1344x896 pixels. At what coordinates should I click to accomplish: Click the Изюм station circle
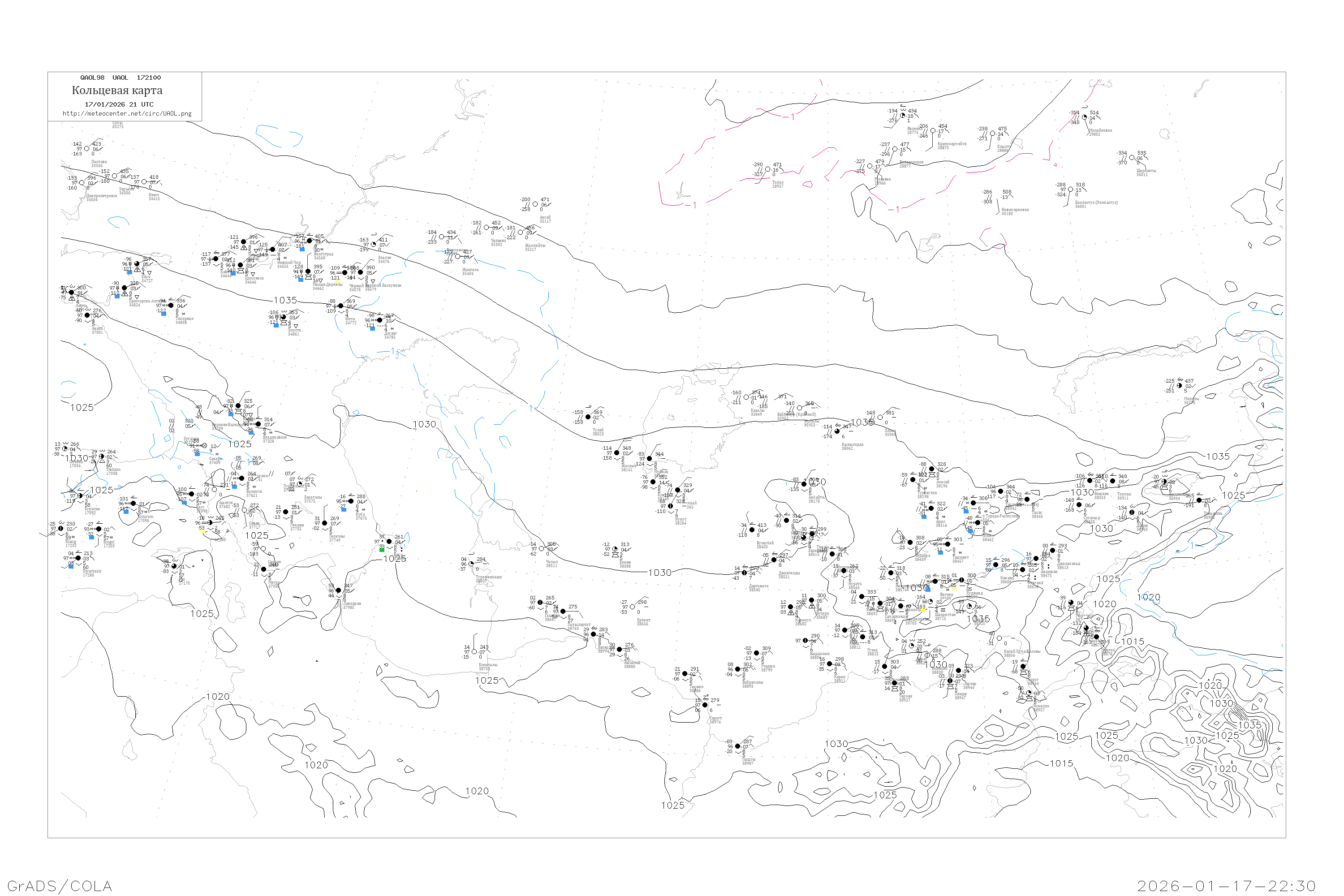144,182
